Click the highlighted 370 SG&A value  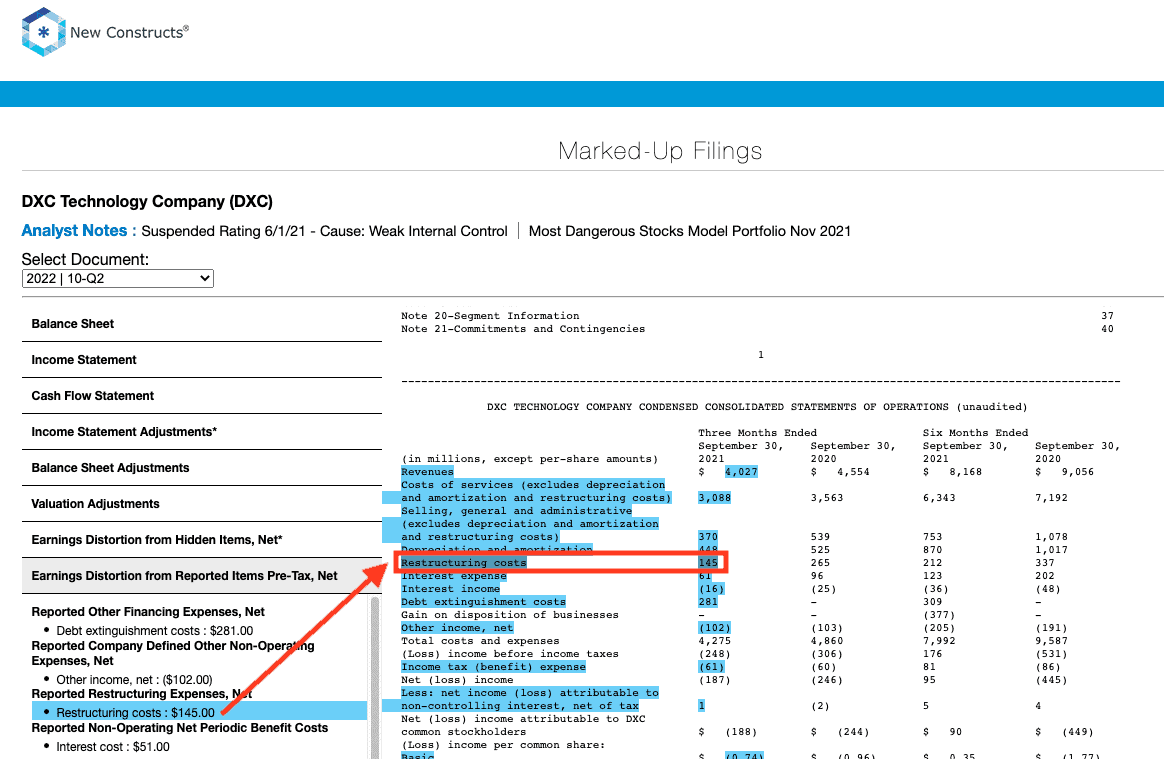(707, 536)
